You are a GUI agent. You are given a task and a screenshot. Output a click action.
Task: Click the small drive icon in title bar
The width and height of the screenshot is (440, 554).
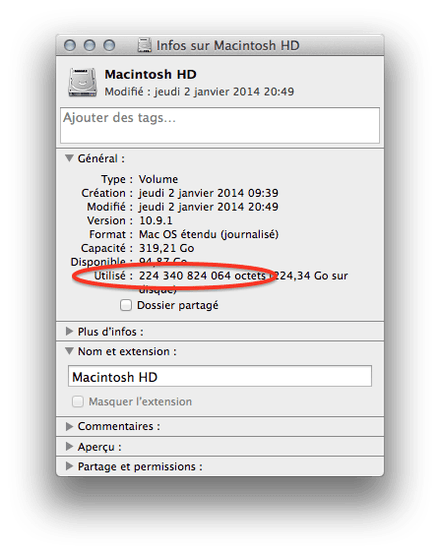click(x=145, y=45)
